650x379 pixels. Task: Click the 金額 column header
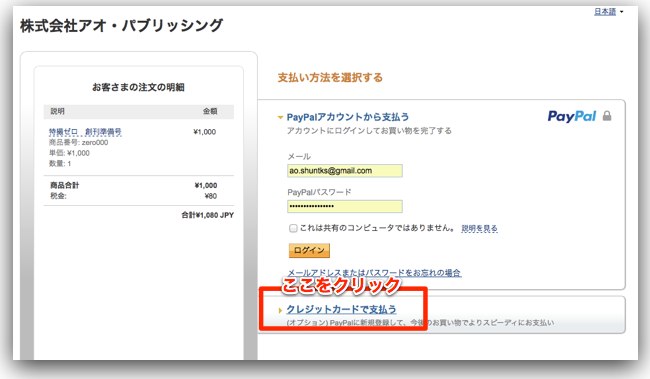tap(210, 111)
